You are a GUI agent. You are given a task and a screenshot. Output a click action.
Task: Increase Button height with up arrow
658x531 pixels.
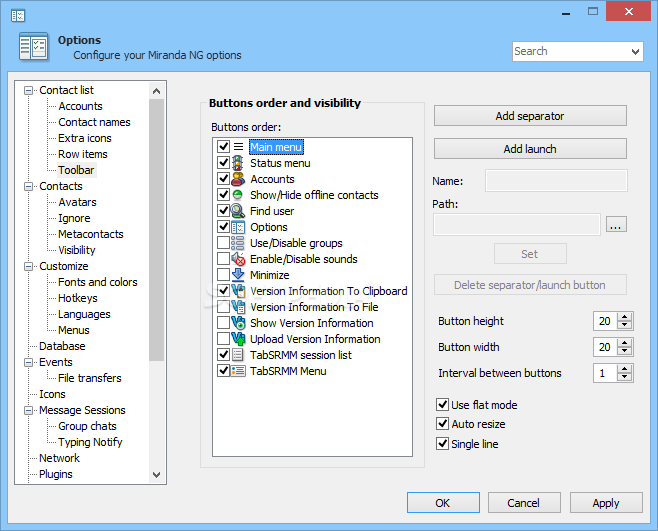[624, 317]
